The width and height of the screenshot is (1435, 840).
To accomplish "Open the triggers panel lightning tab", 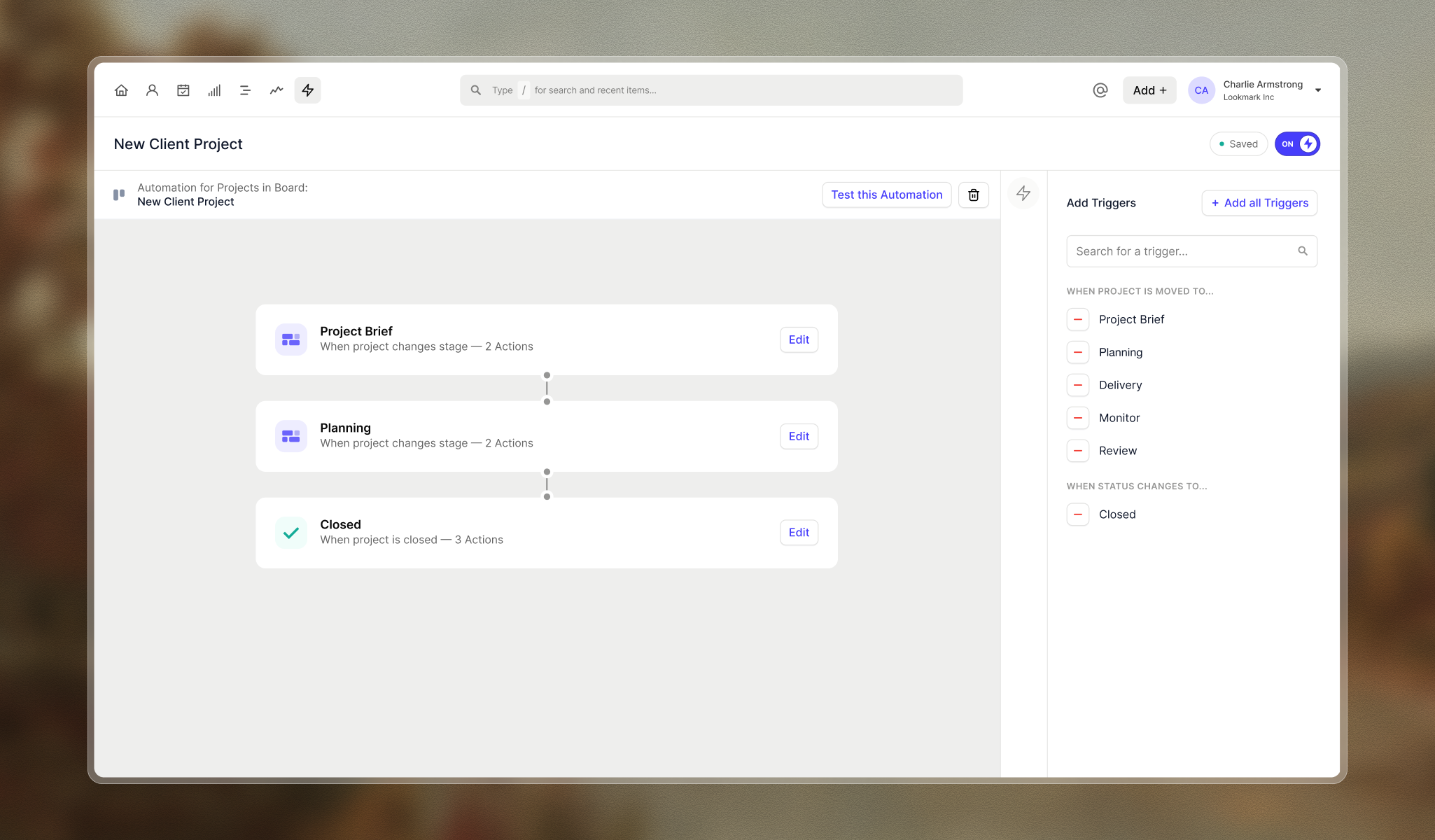I will click(x=1023, y=193).
